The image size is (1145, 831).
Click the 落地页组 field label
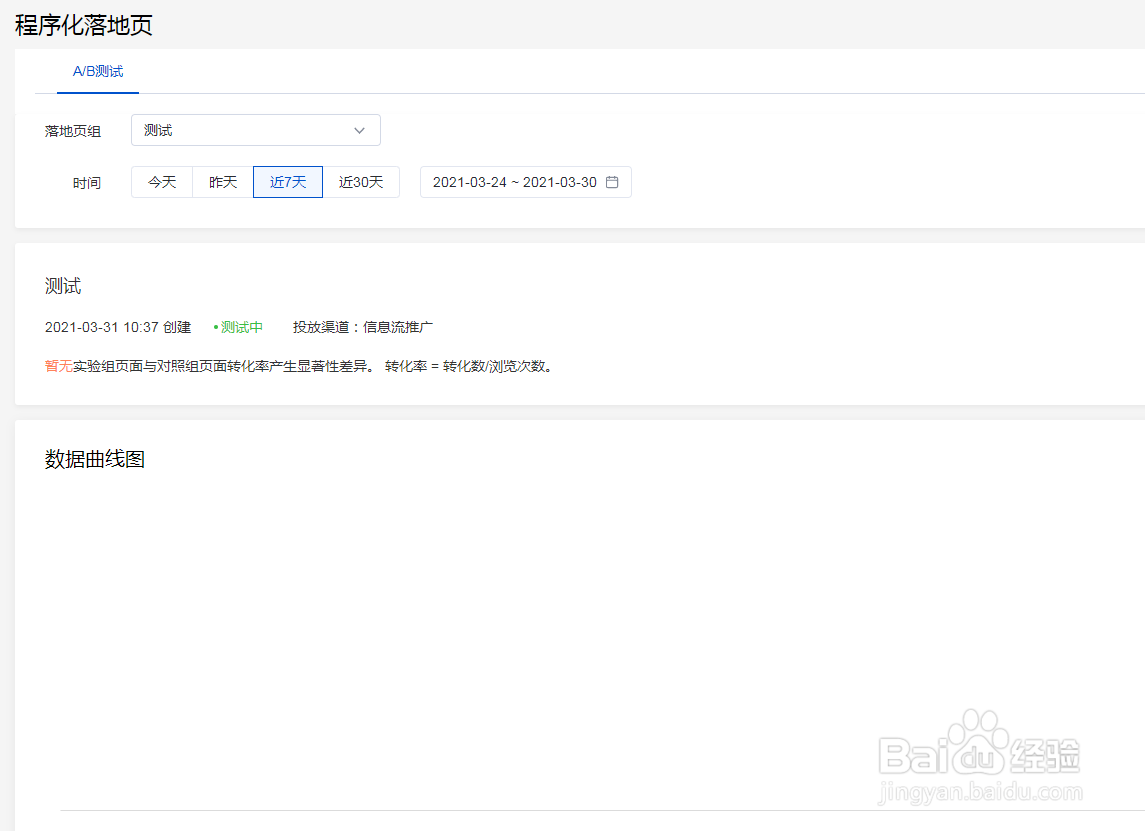coord(72,131)
